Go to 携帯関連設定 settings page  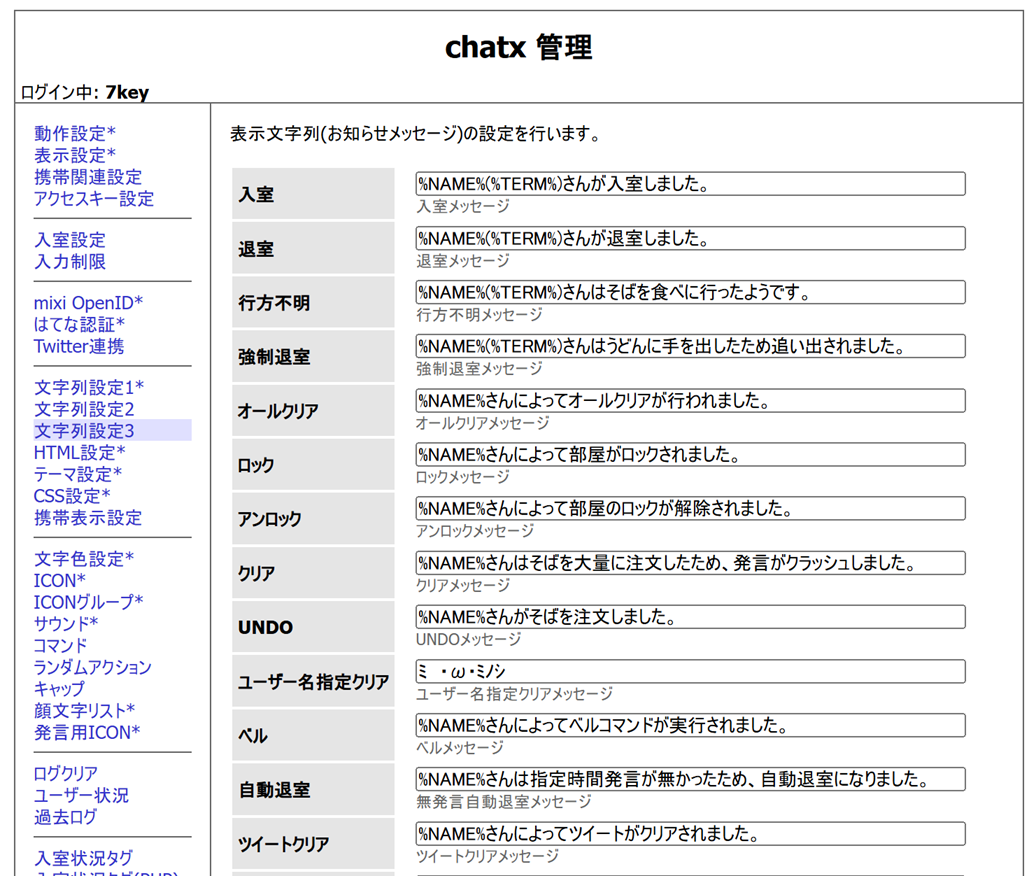(x=88, y=177)
